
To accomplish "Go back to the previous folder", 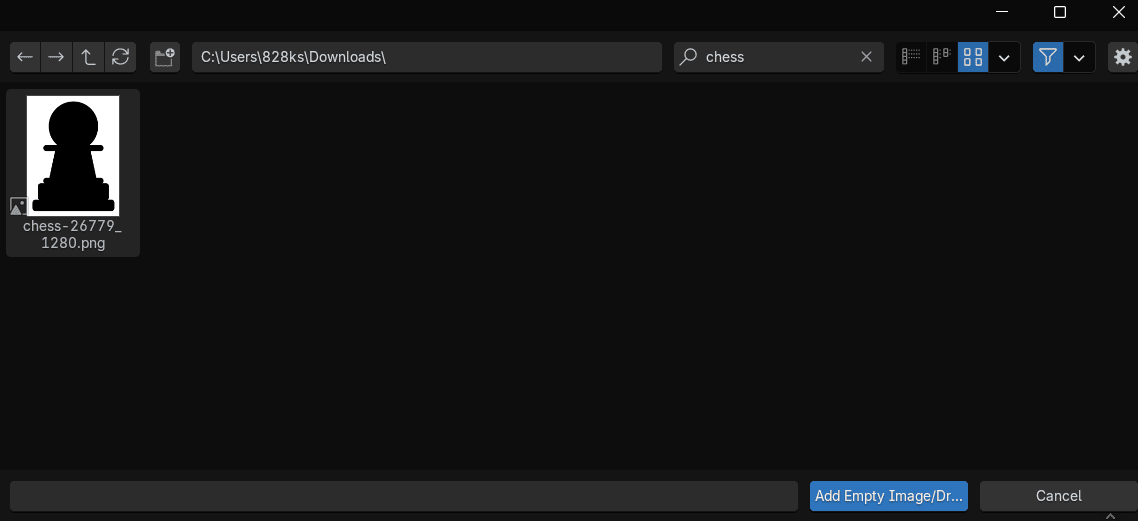I will click(x=25, y=57).
